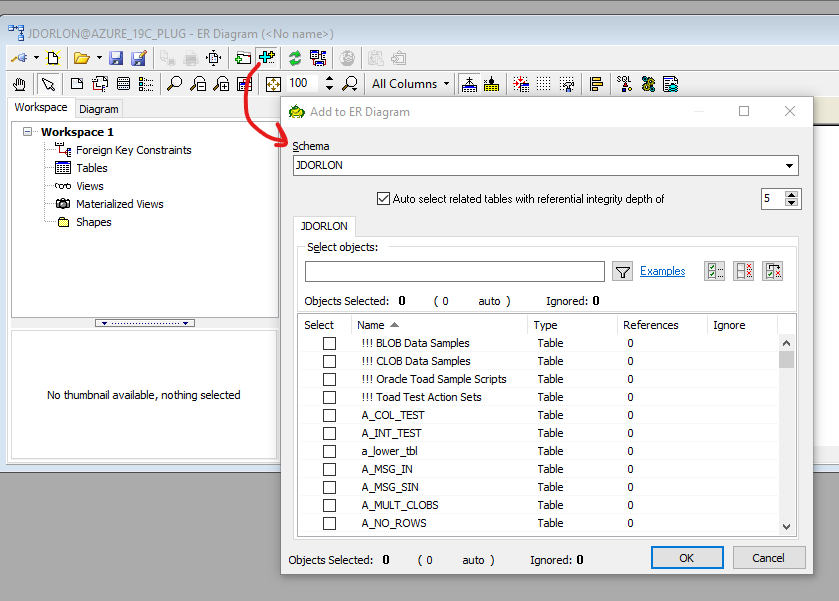This screenshot has height=601, width=839.
Task: Check the !!! CLOB Data Samples row
Action: click(x=330, y=361)
